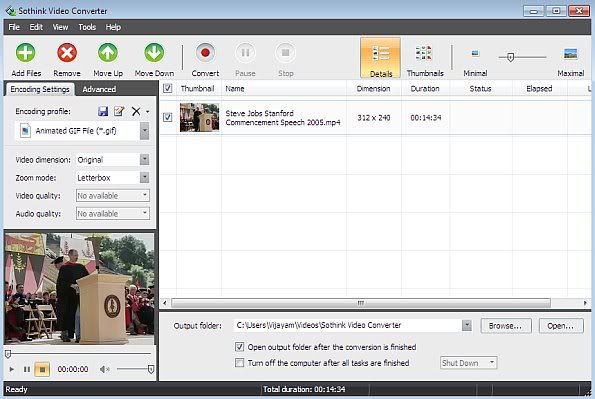Click the 'Total duration: 00:14:34' status text
This screenshot has width=595, height=399.
click(x=304, y=389)
